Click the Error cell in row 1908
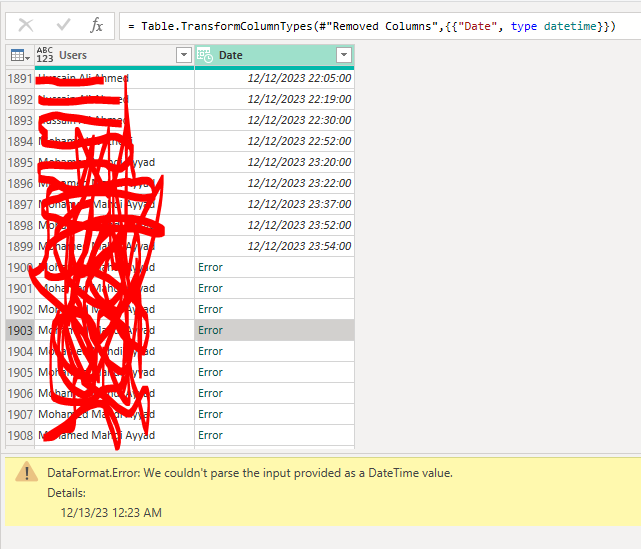Viewport: 641px width, 549px height. (x=274, y=435)
